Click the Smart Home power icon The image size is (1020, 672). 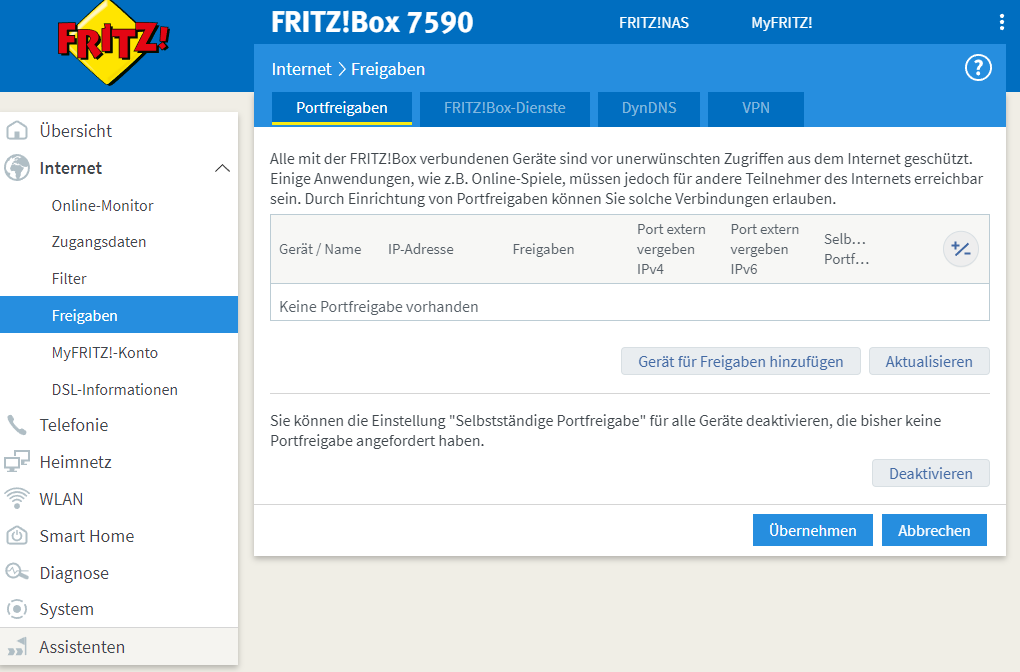[17, 535]
